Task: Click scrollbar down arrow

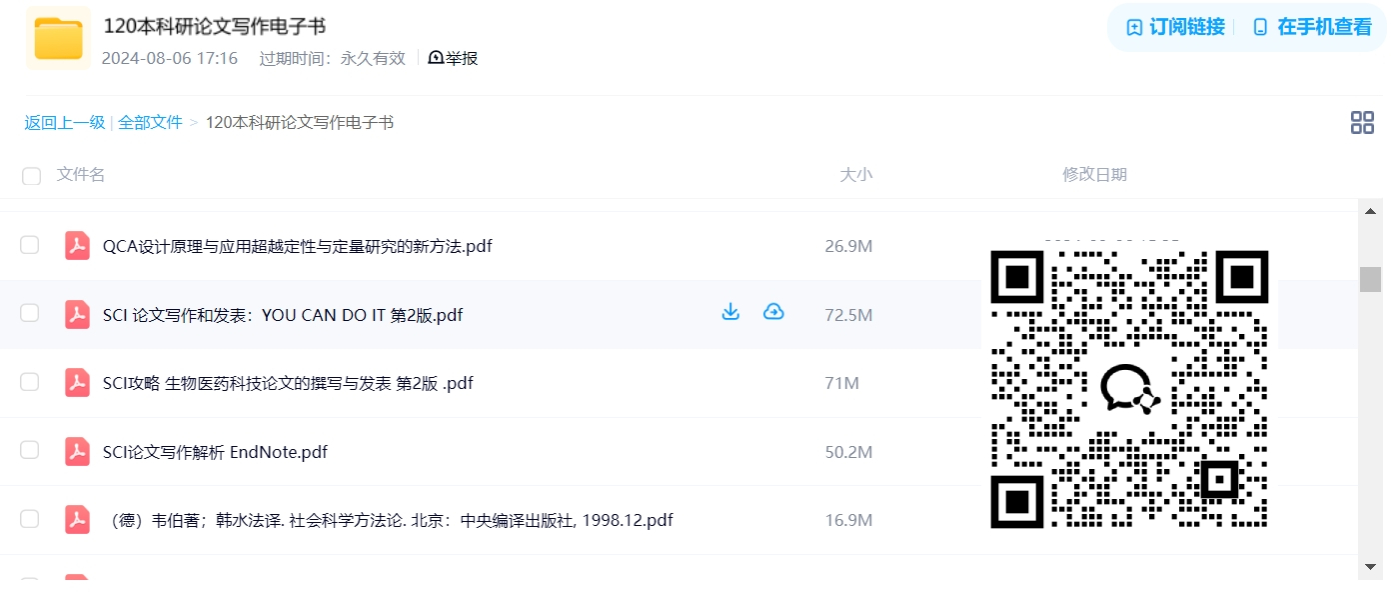Action: 1370,567
